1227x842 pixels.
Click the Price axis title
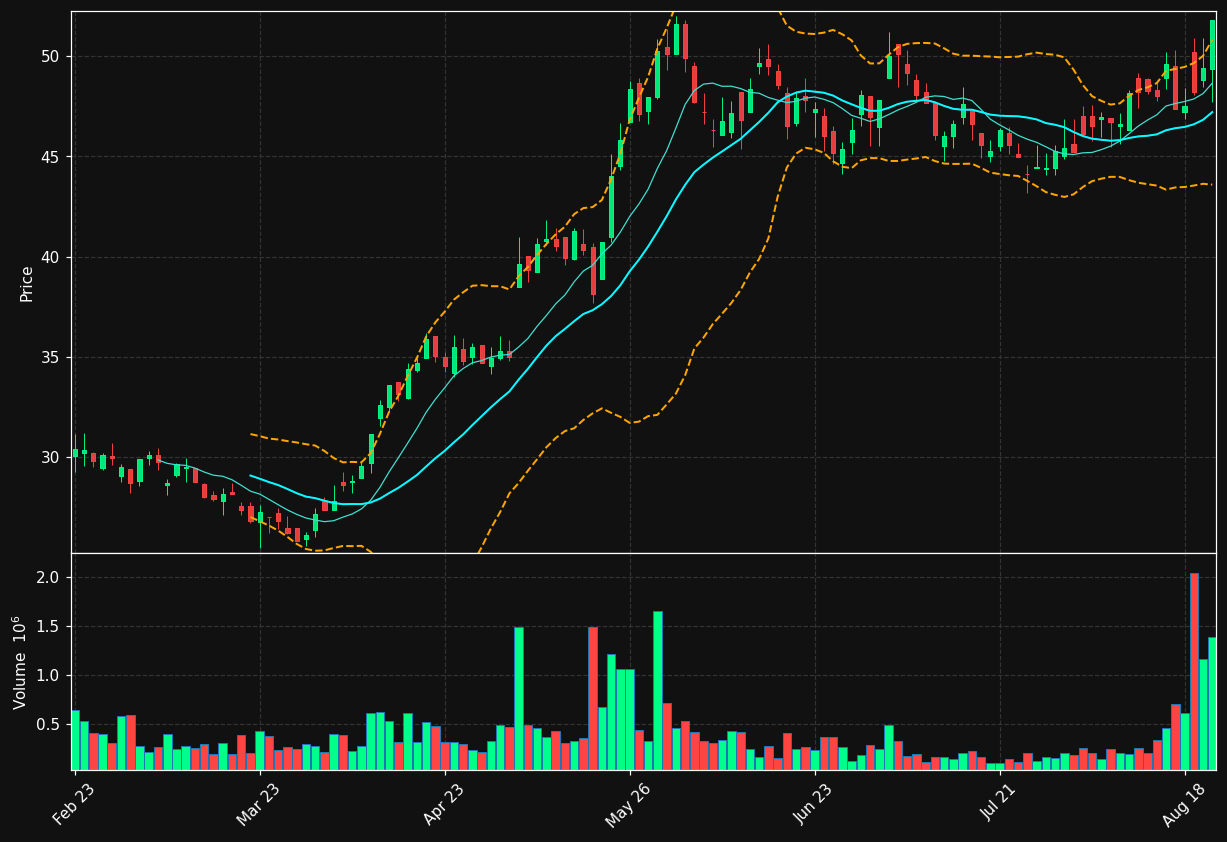pos(27,283)
